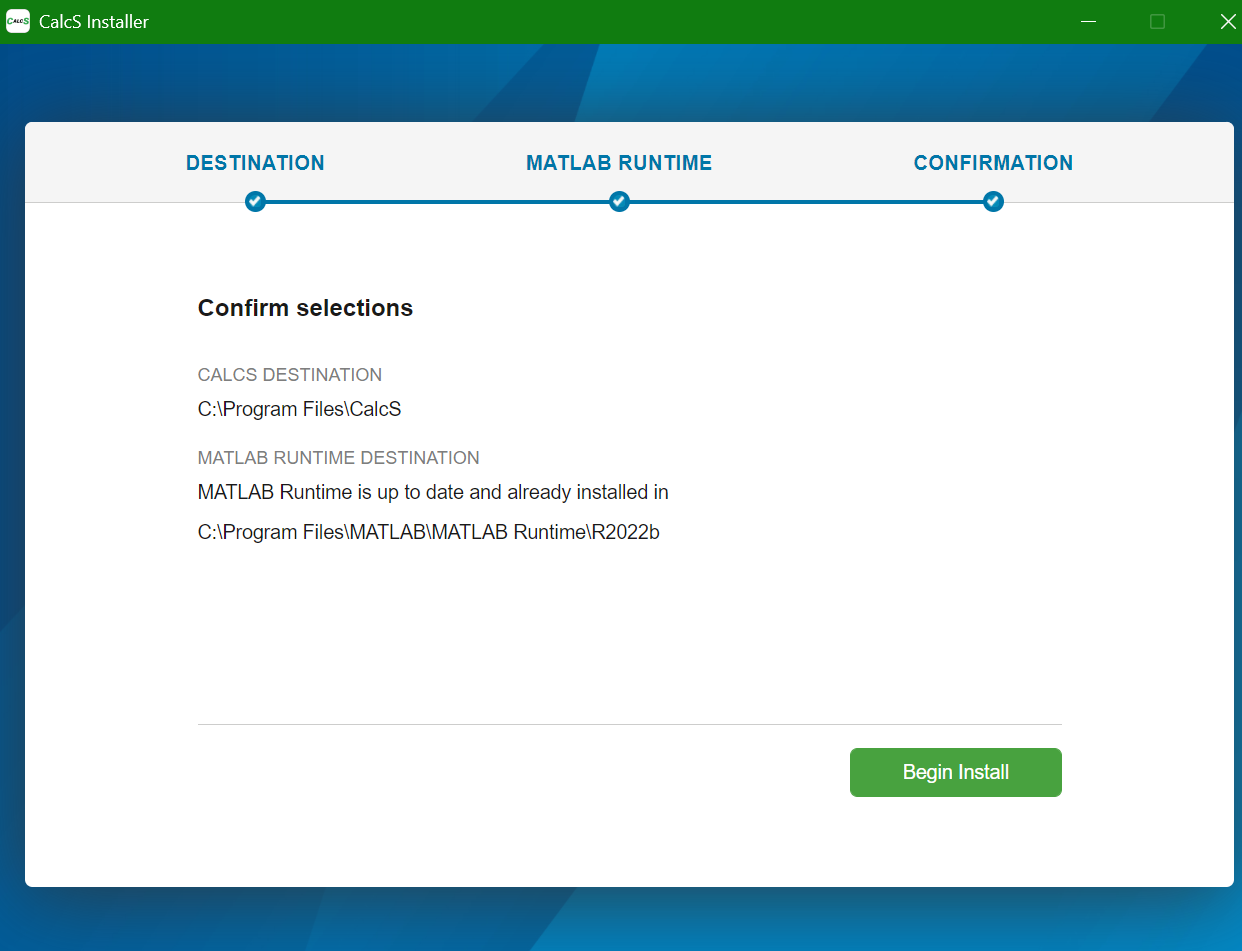Minimize the CalcS Installer window
The image size is (1242, 951).
click(1088, 21)
